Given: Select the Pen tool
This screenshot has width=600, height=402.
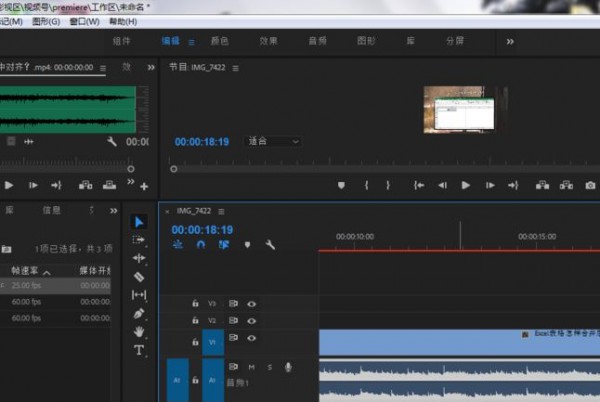Looking at the screenshot, I should click(x=139, y=313).
